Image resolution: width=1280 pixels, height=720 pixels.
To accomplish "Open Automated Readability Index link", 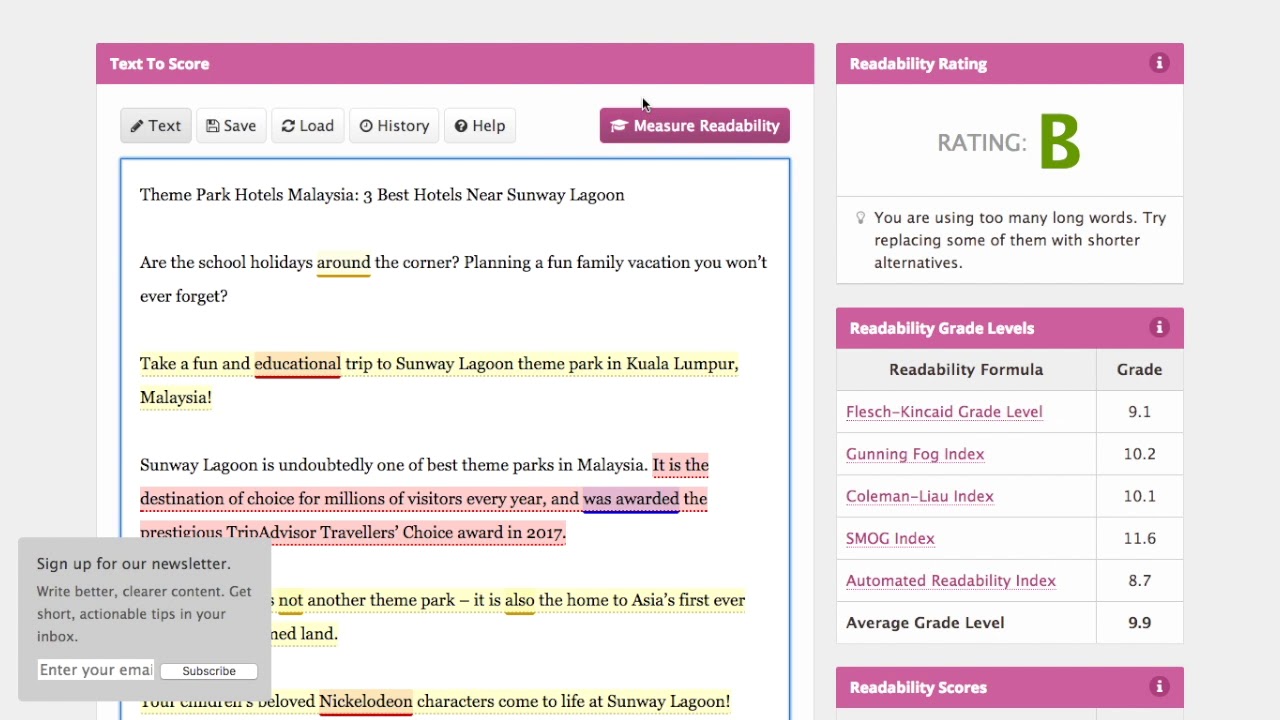I will [x=951, y=580].
